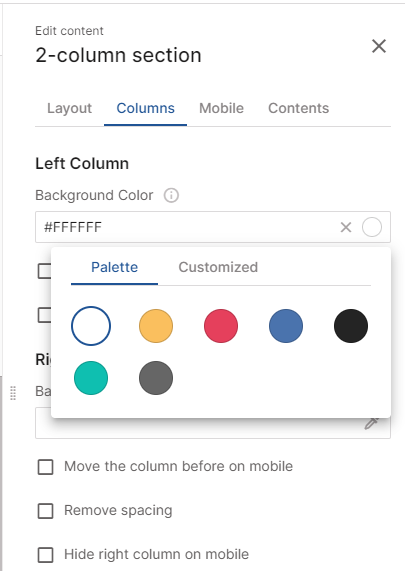Click the Background Color info icon
The height and width of the screenshot is (571, 405).
[x=171, y=196]
